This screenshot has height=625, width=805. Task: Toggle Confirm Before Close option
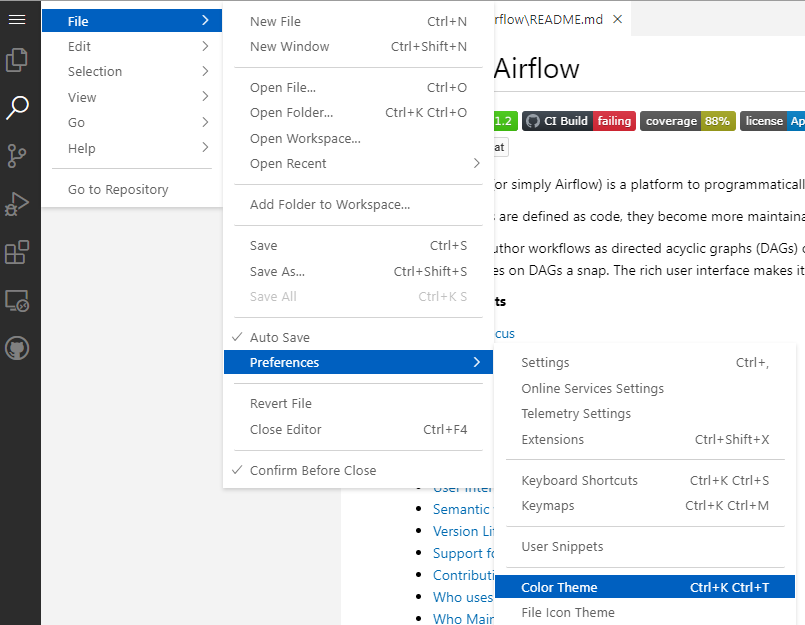click(358, 470)
